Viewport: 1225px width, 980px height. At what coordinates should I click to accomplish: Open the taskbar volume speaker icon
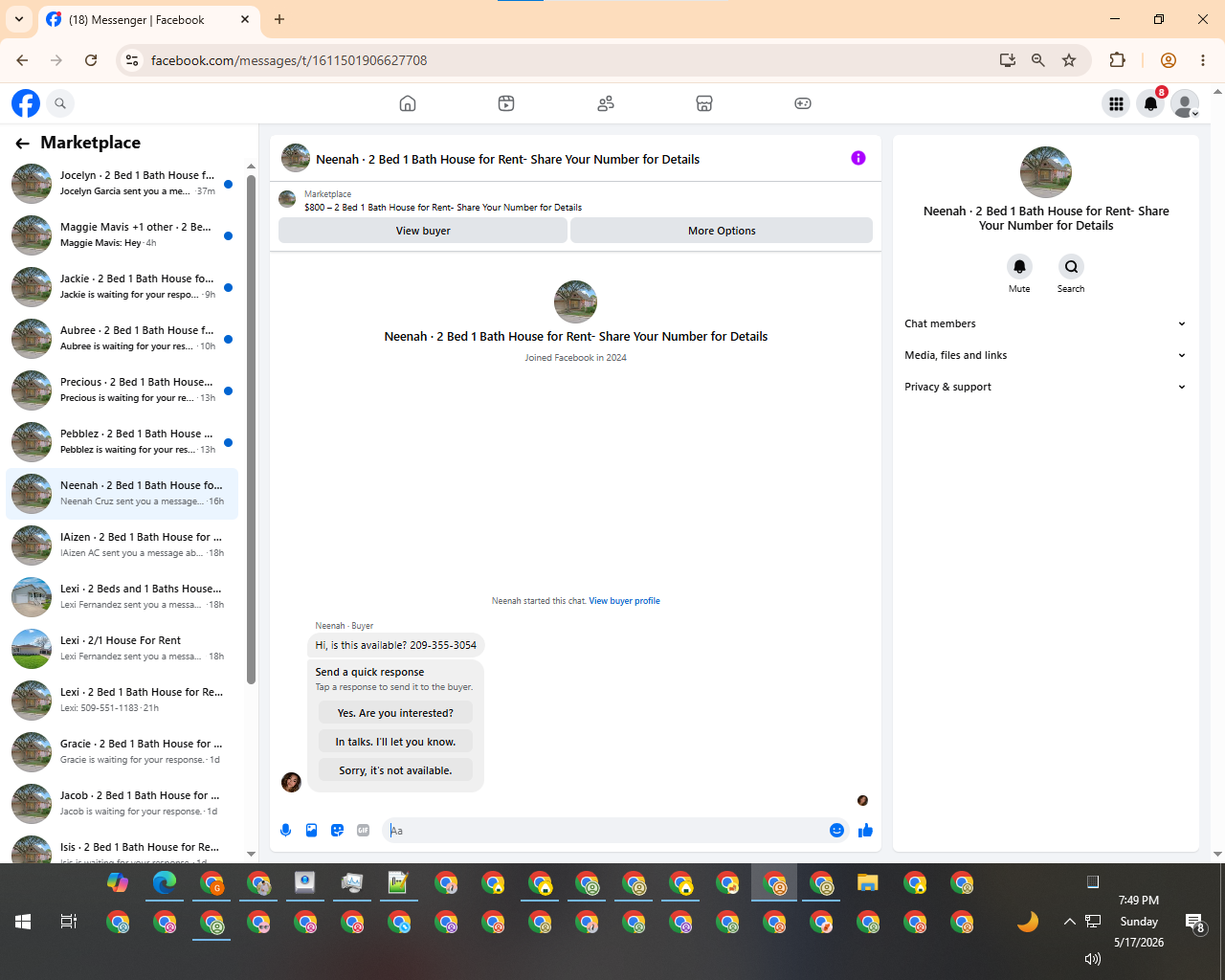point(1092,958)
